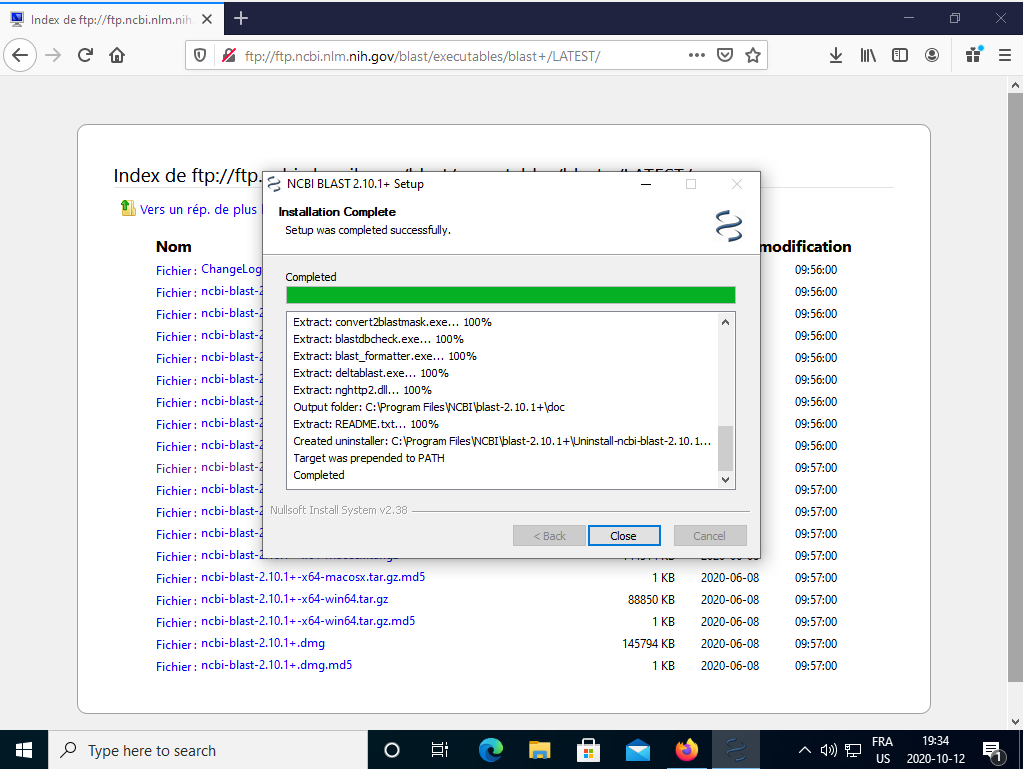The width and height of the screenshot is (1023, 769).
Task: Bookmark this page with the star icon
Action: click(x=753, y=56)
